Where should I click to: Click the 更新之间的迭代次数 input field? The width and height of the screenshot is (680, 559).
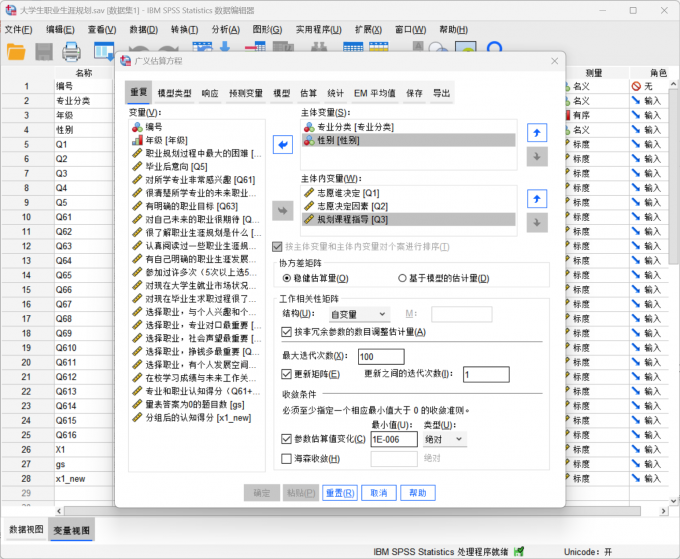point(486,374)
